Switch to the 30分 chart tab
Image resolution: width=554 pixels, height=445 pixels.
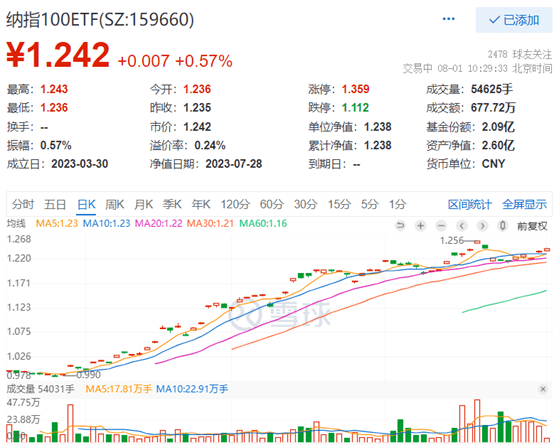click(306, 204)
